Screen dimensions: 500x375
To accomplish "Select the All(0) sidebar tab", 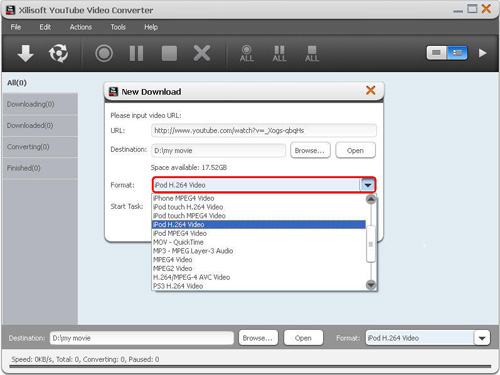I will [x=40, y=83].
